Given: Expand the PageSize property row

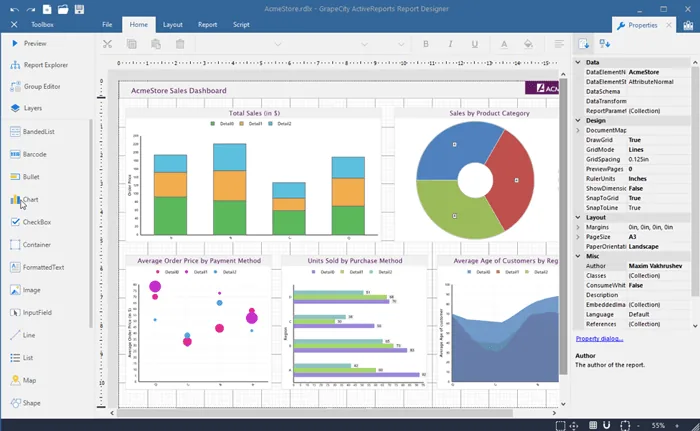Looking at the screenshot, I should click(578, 237).
